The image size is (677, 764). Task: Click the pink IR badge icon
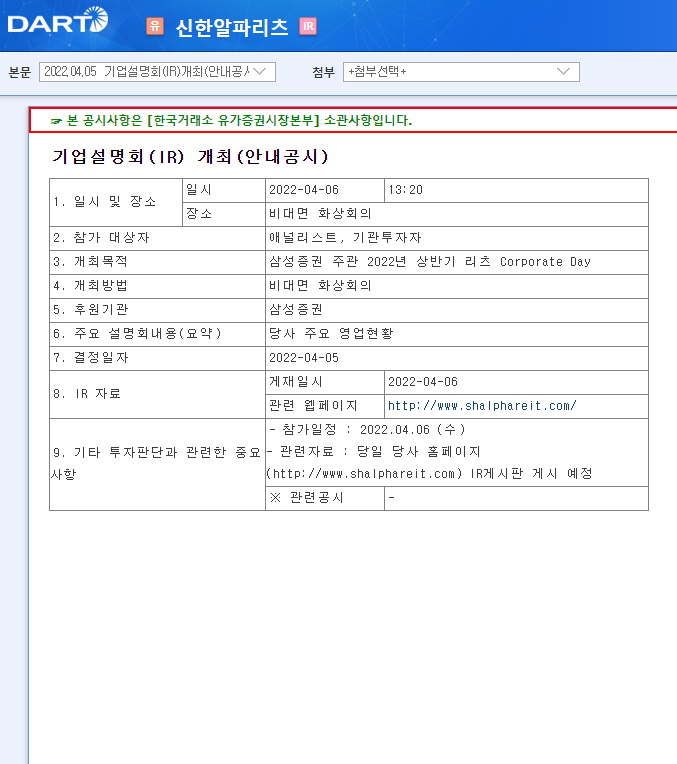click(x=308, y=26)
